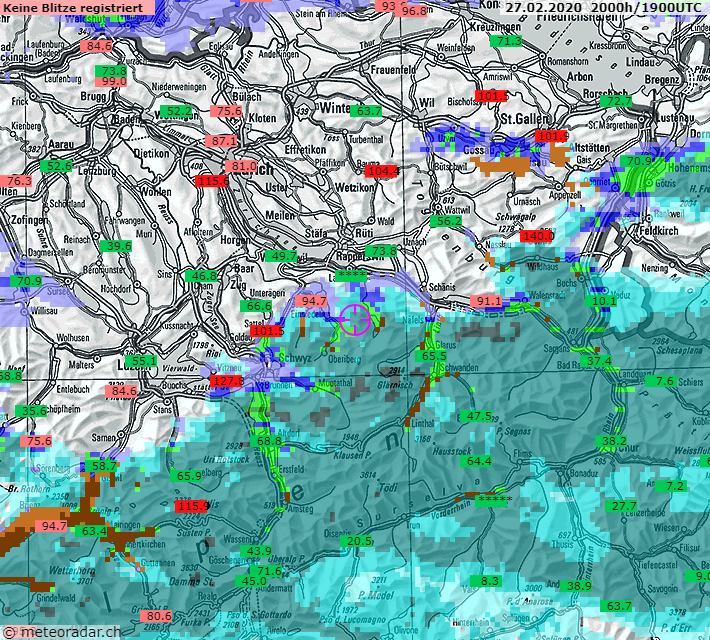Click the green 43.9 value near Wassen
Image resolution: width=710 pixels, height=640 pixels.
(256, 551)
